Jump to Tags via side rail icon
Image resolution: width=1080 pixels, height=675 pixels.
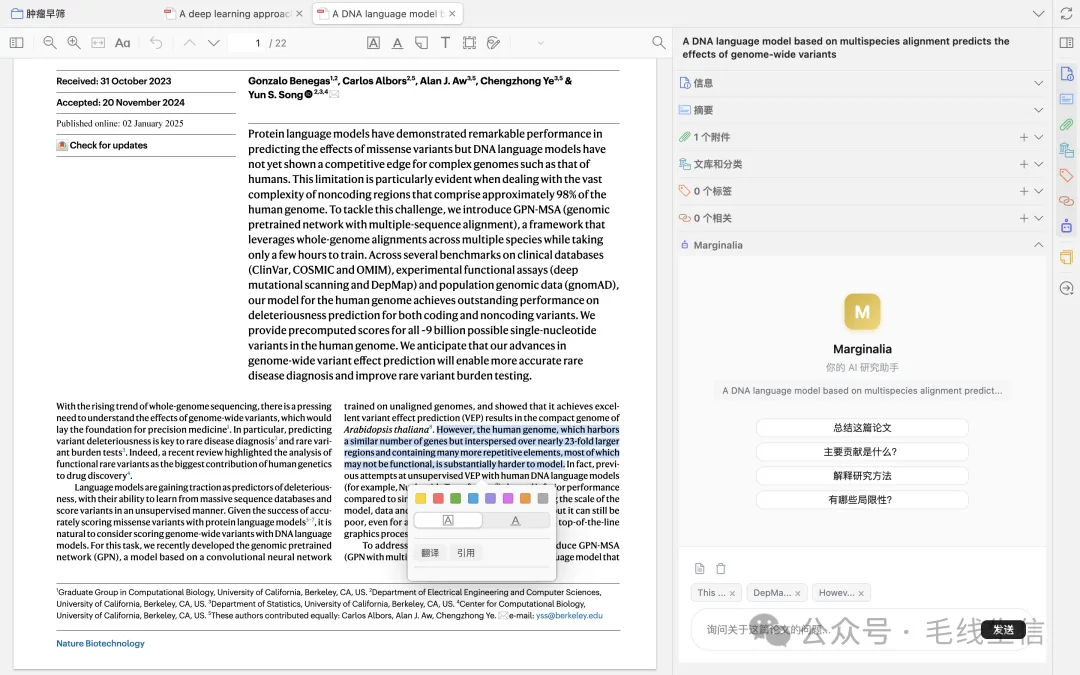[1066, 175]
